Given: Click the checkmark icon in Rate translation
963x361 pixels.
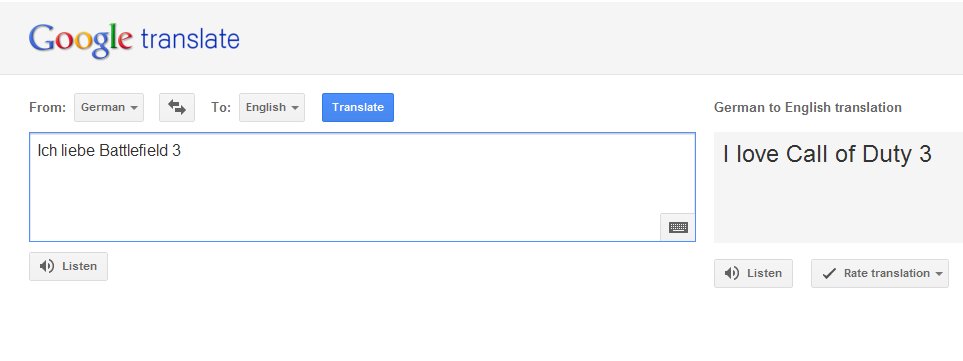Looking at the screenshot, I should (829, 274).
